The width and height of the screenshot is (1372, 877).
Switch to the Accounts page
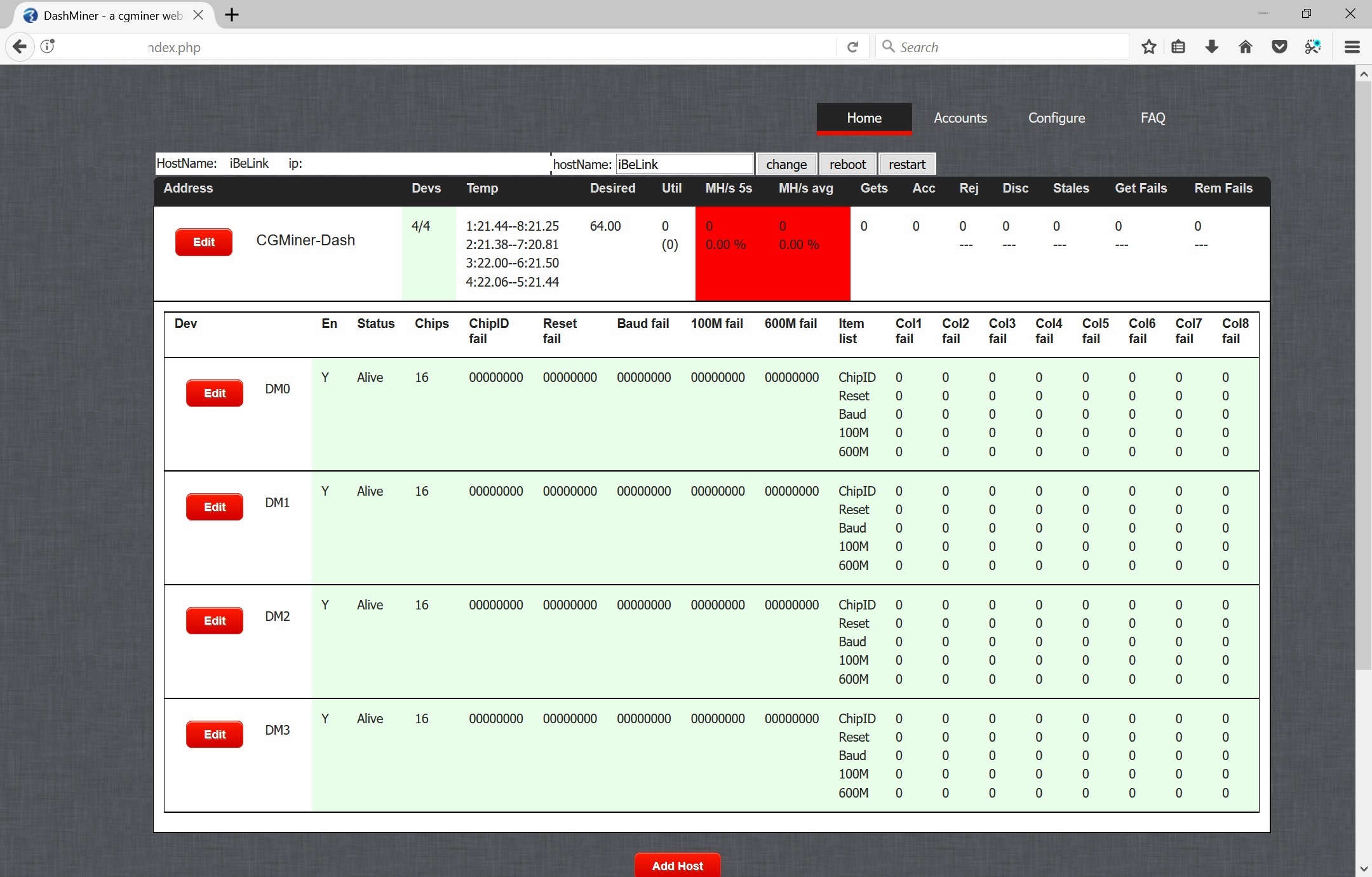(x=960, y=118)
